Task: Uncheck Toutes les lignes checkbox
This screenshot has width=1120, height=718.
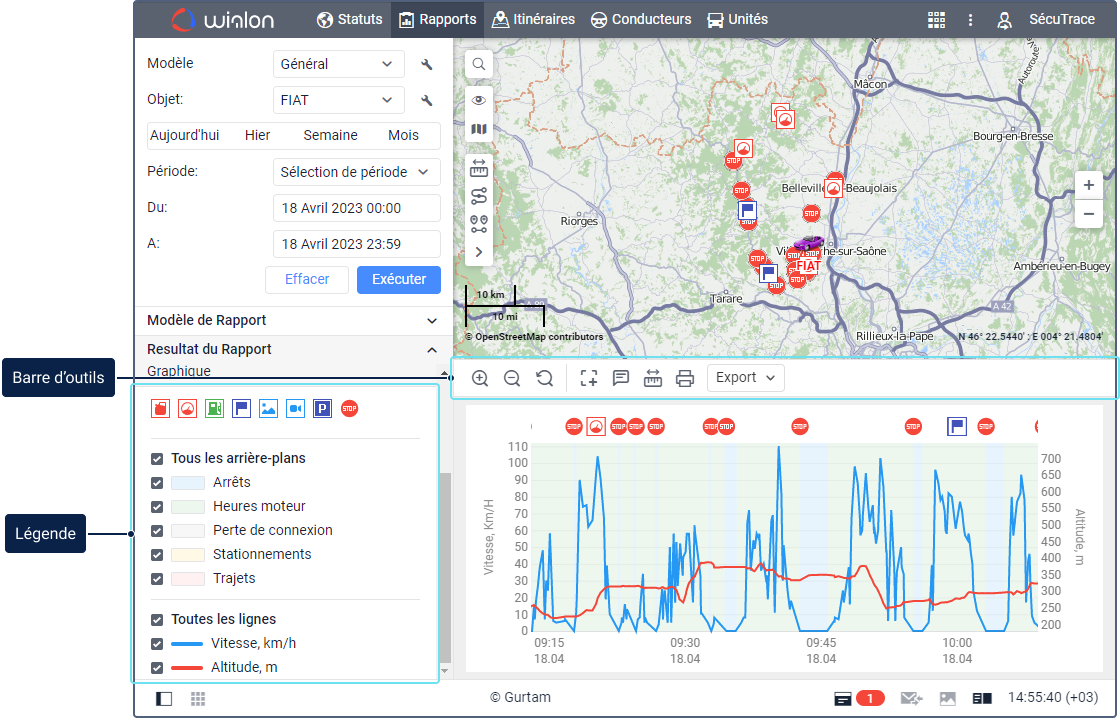Action: pyautogui.click(x=157, y=619)
